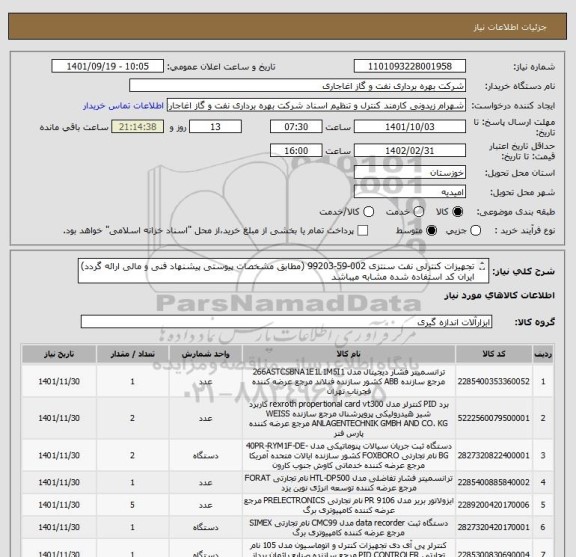576x557 pixels.
Task: Click the description box scroll stepper arrows
Action: tap(483, 266)
